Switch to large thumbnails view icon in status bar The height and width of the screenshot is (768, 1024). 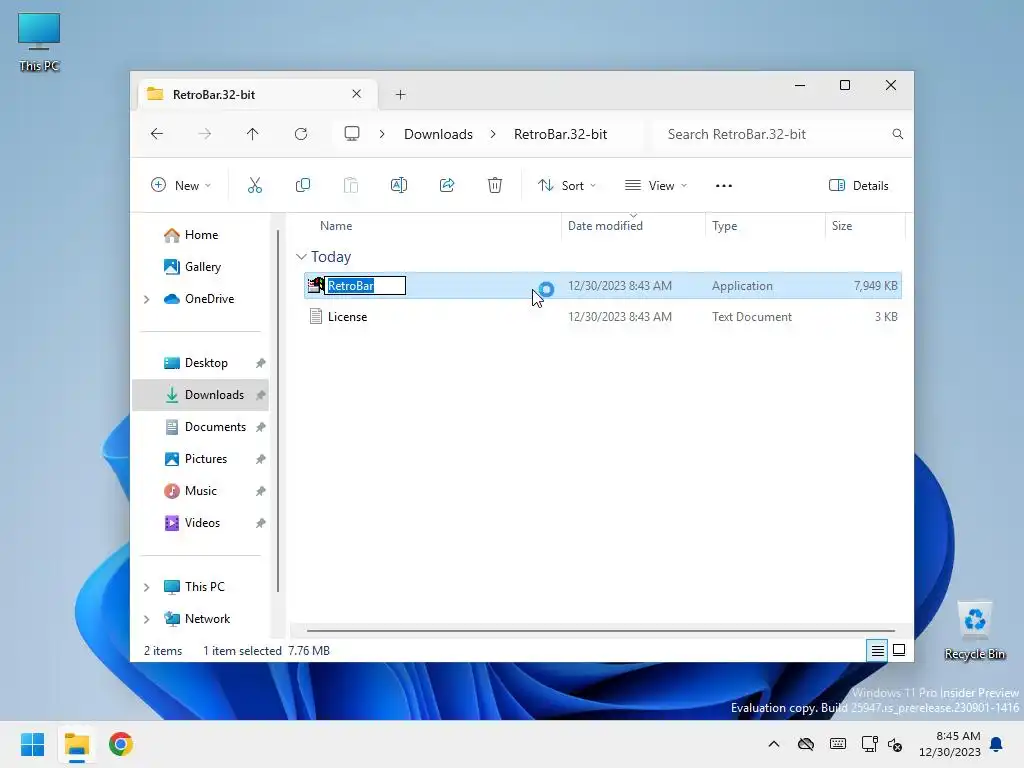899,650
